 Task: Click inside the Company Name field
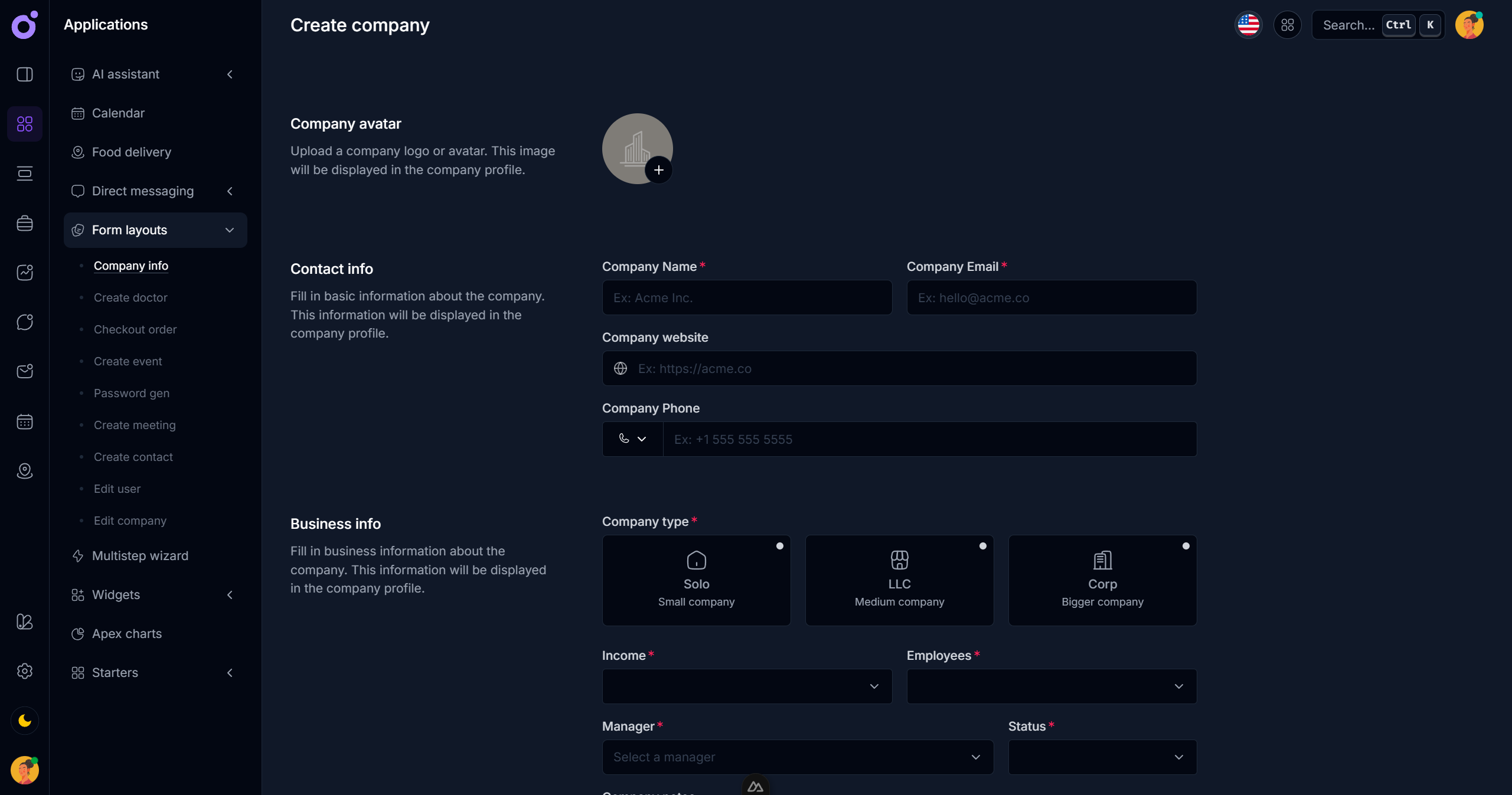pyautogui.click(x=746, y=297)
